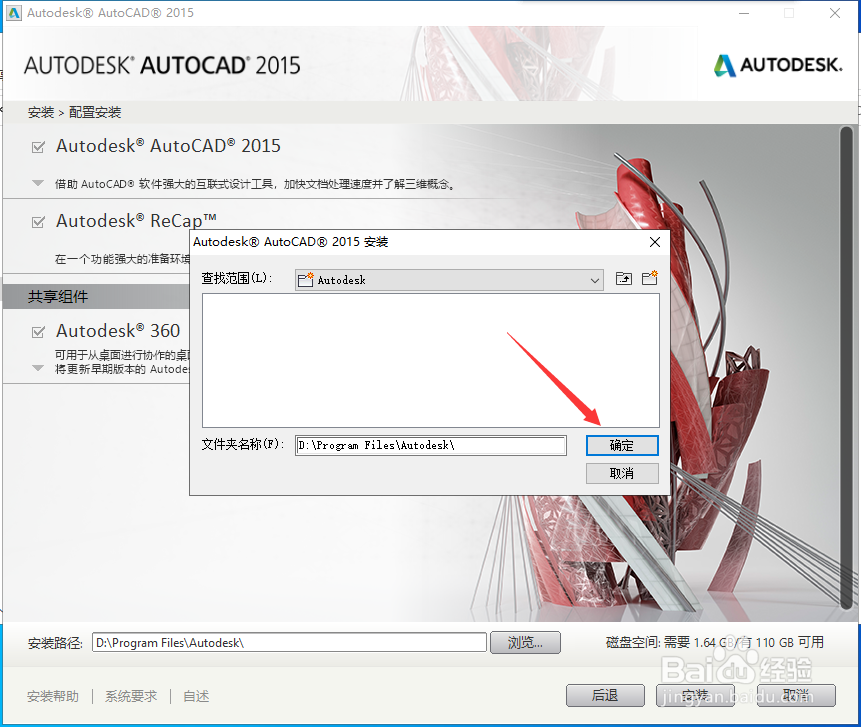Screen dimensions: 861x727
Task: Click the 文件夹名称 folder path input field
Action: pos(430,445)
